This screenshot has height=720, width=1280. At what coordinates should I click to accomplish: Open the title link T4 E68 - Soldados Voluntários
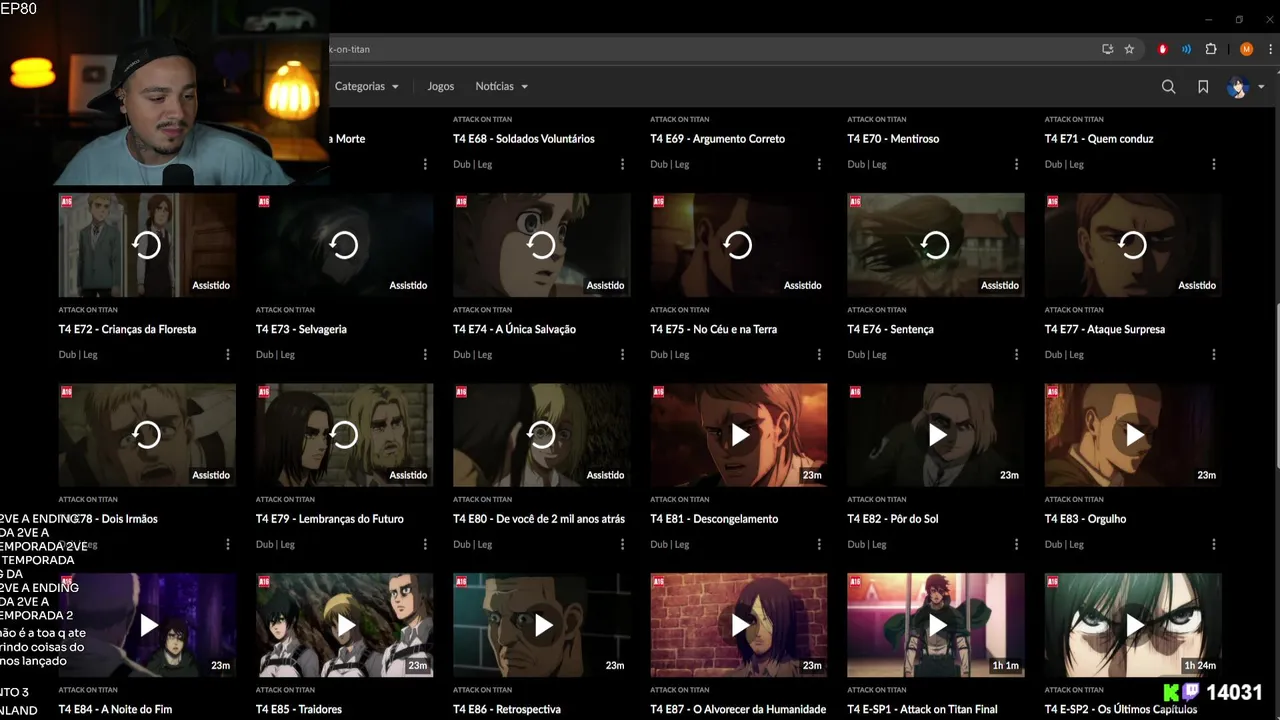click(x=524, y=139)
